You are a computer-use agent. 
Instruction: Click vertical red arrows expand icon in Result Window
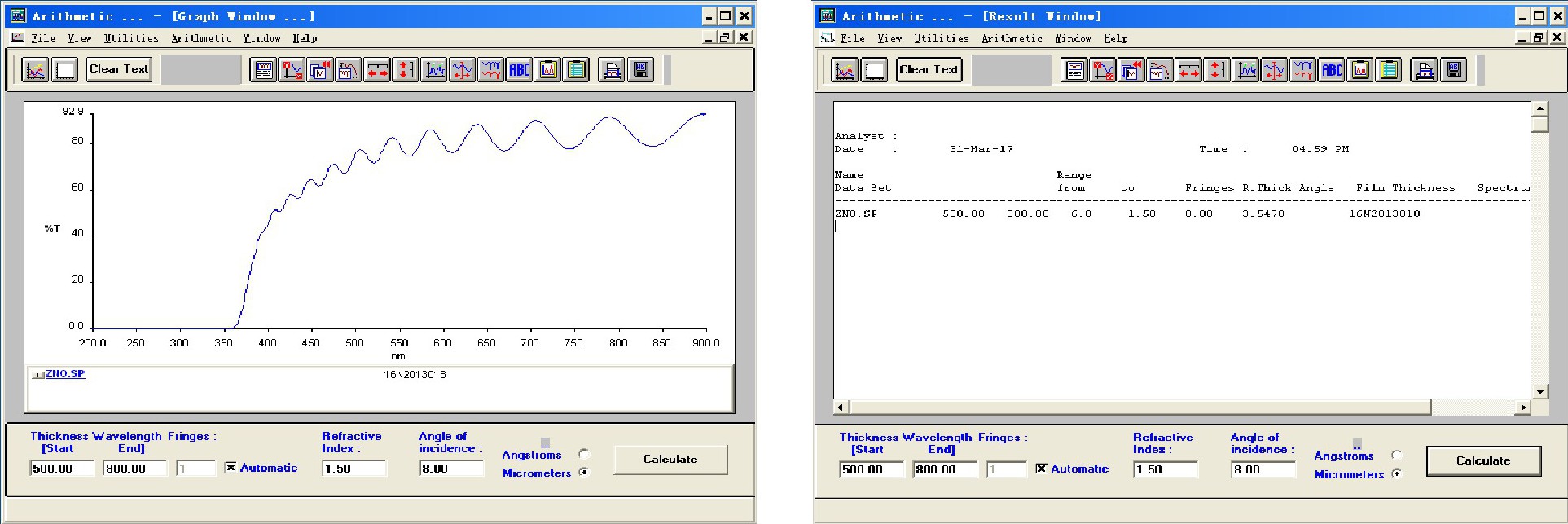click(x=1215, y=70)
